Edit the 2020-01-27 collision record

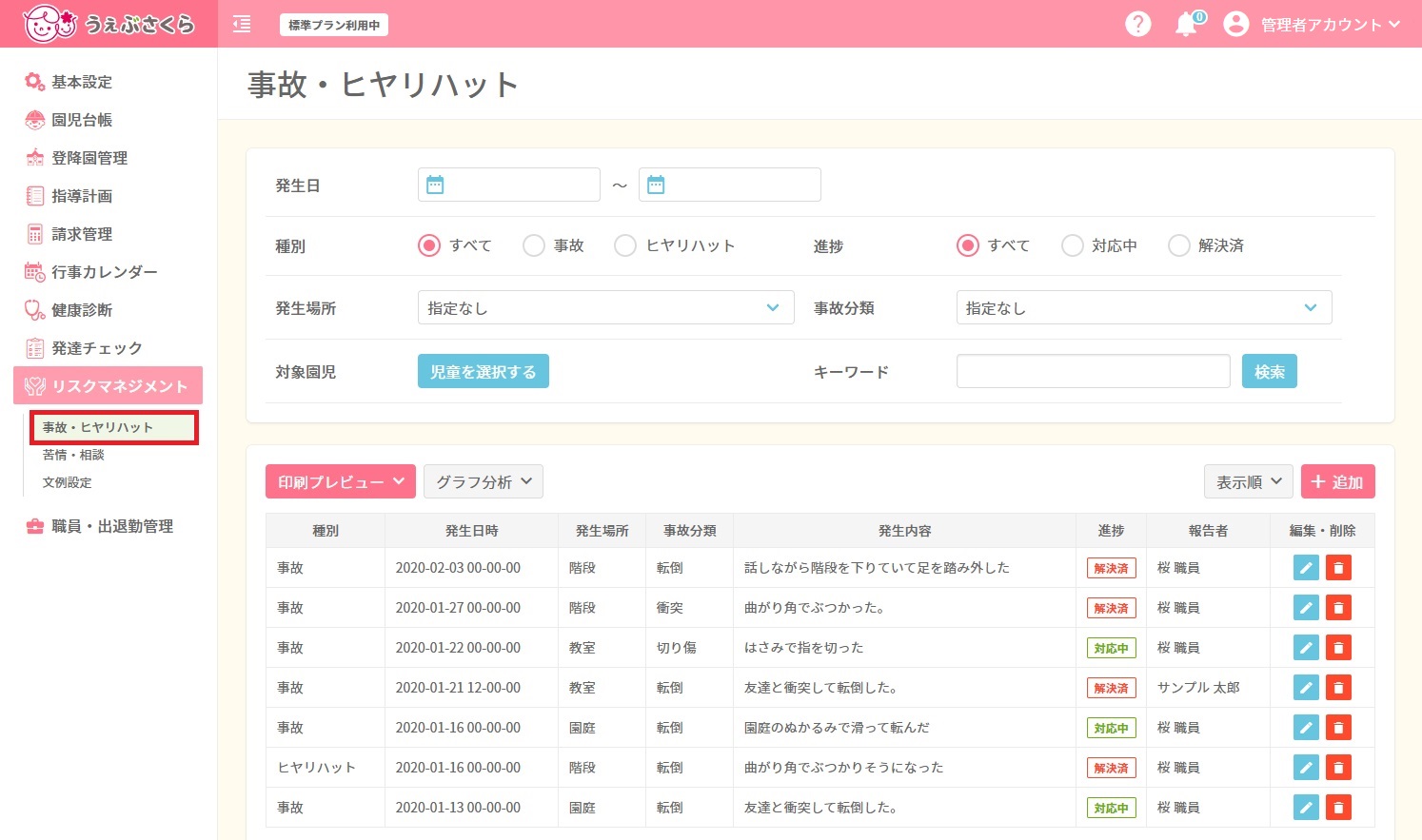coord(1306,608)
